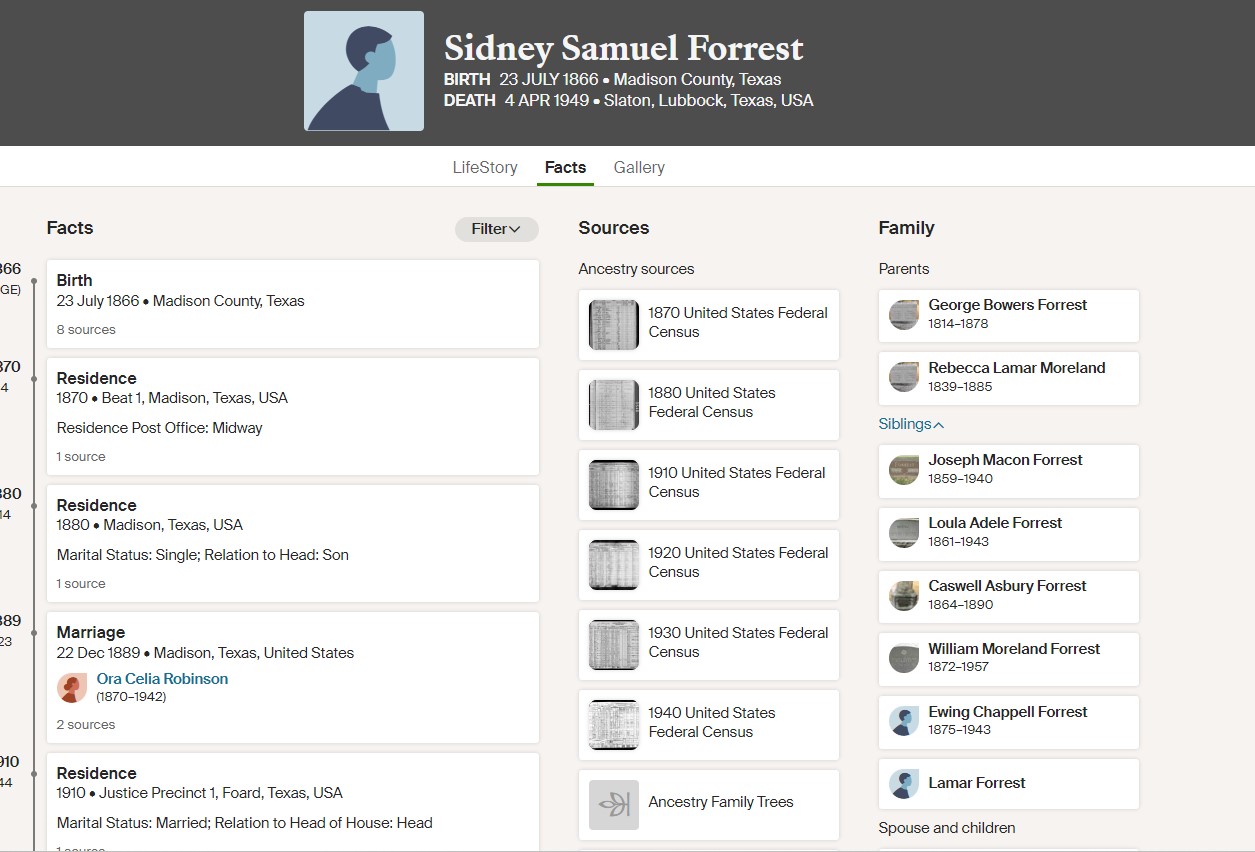Open Ora Celia Robinson's avatar icon
The width and height of the screenshot is (1255, 852).
click(x=72, y=688)
